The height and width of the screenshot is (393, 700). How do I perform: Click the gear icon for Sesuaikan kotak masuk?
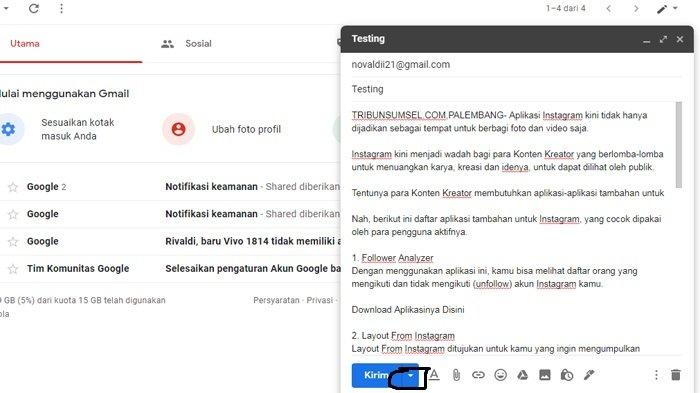click(x=8, y=129)
